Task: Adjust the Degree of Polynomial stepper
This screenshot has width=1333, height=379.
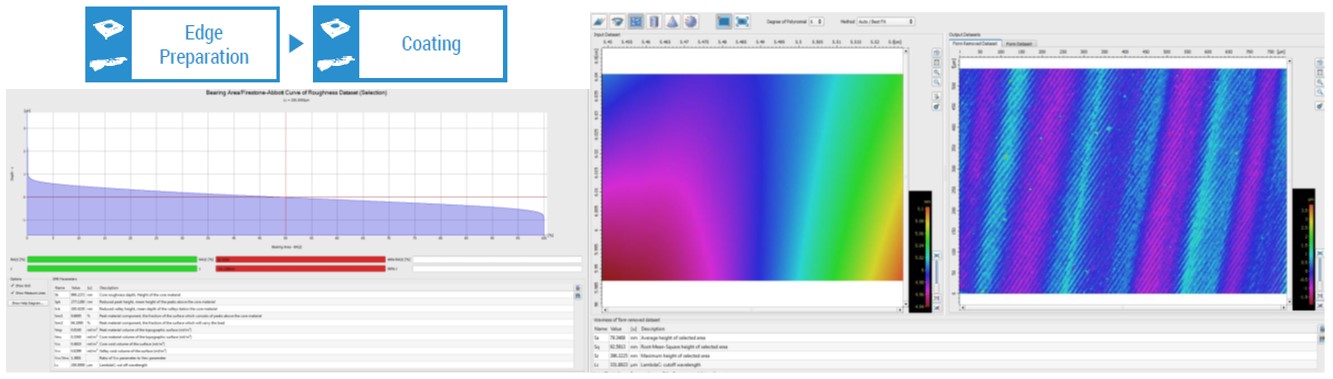Action: tap(817, 22)
